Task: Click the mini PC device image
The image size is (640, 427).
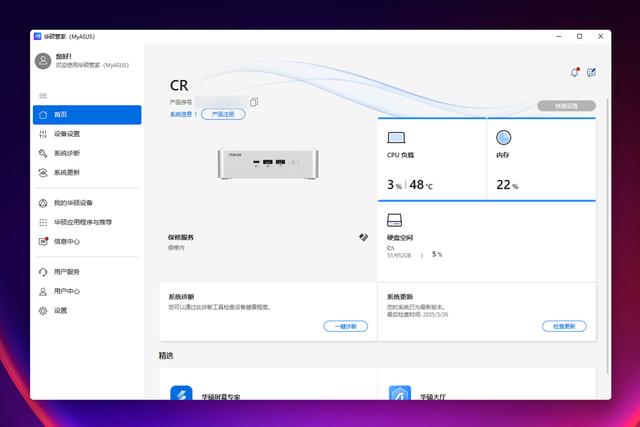Action: [268, 164]
